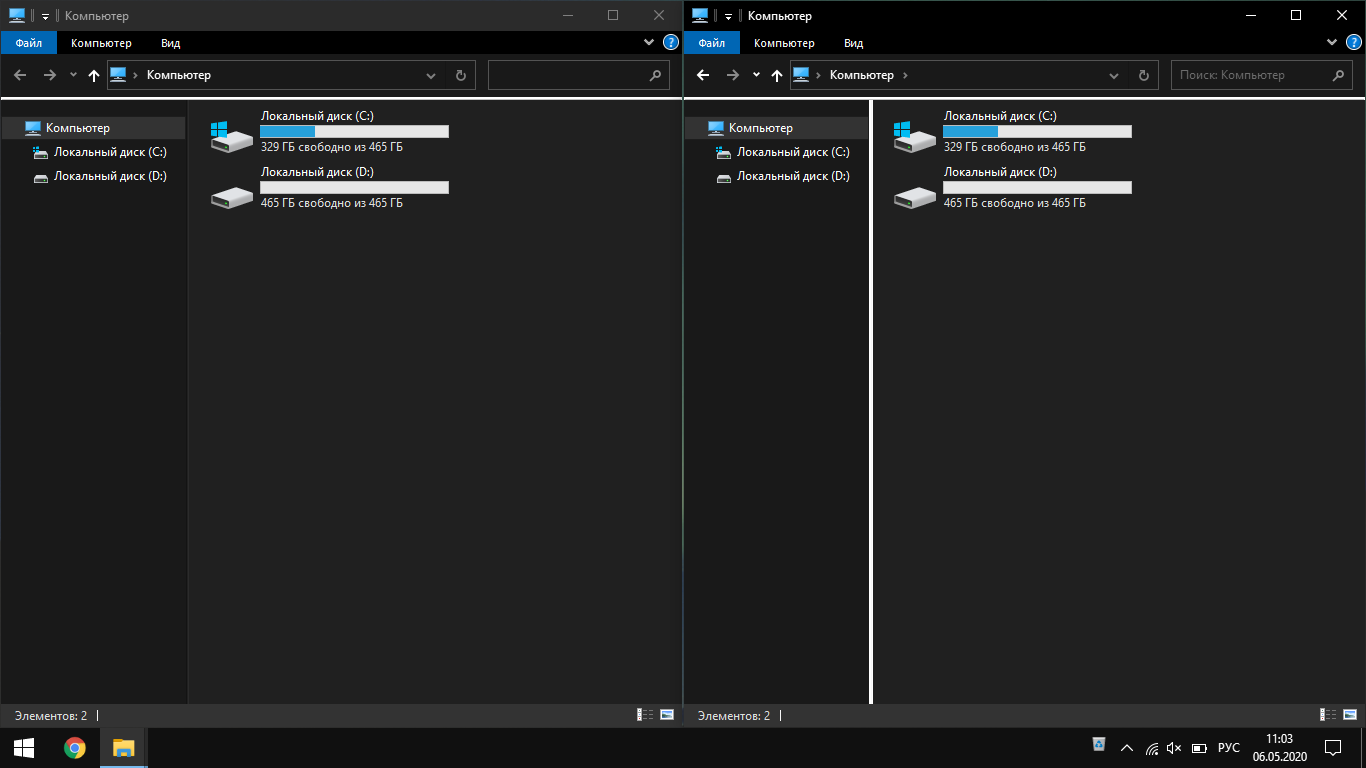Click the Recycle Bin tray icon

point(1098,743)
